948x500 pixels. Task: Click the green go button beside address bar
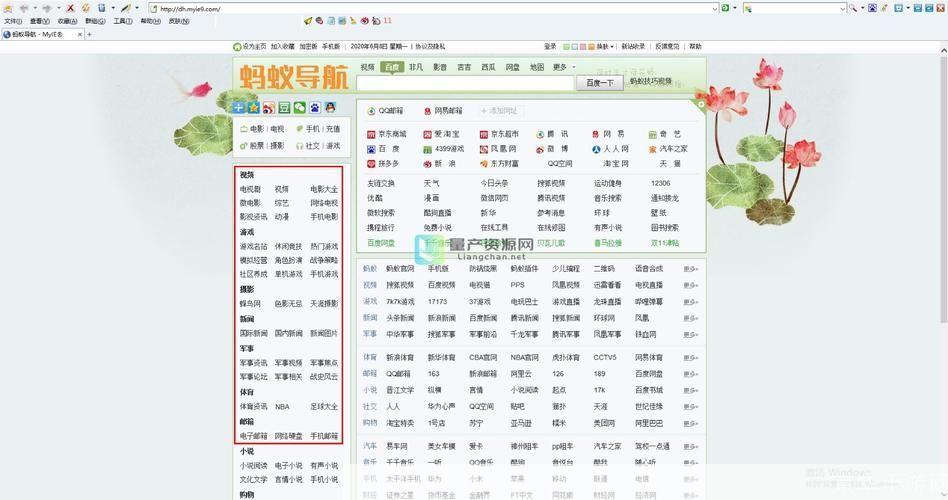725,8
